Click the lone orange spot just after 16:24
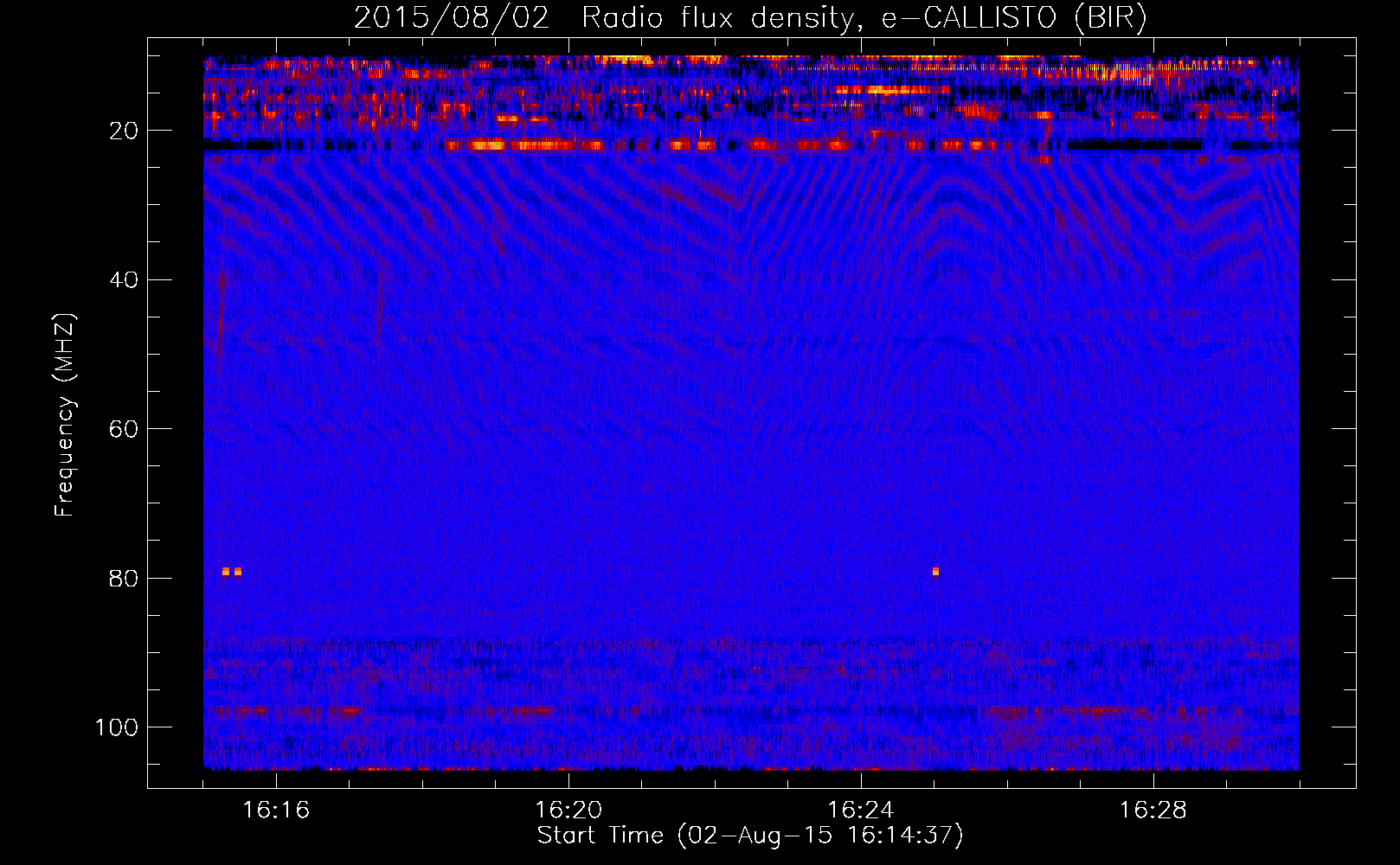Image resolution: width=1400 pixels, height=865 pixels. coord(935,571)
